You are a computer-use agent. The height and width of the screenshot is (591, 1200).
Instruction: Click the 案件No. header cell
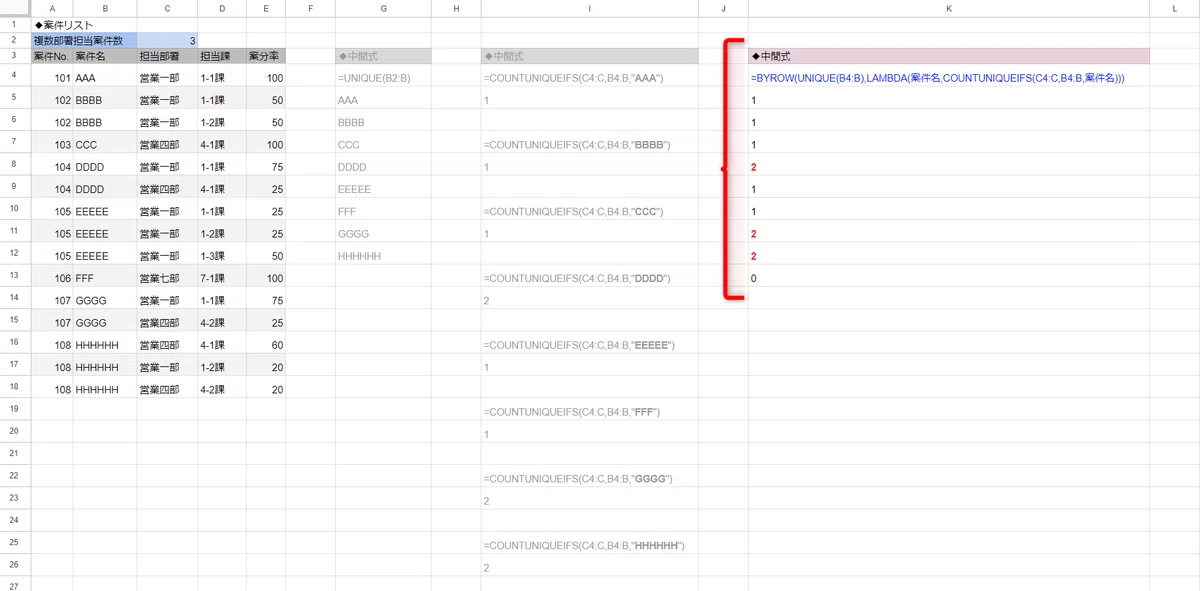(x=52, y=56)
